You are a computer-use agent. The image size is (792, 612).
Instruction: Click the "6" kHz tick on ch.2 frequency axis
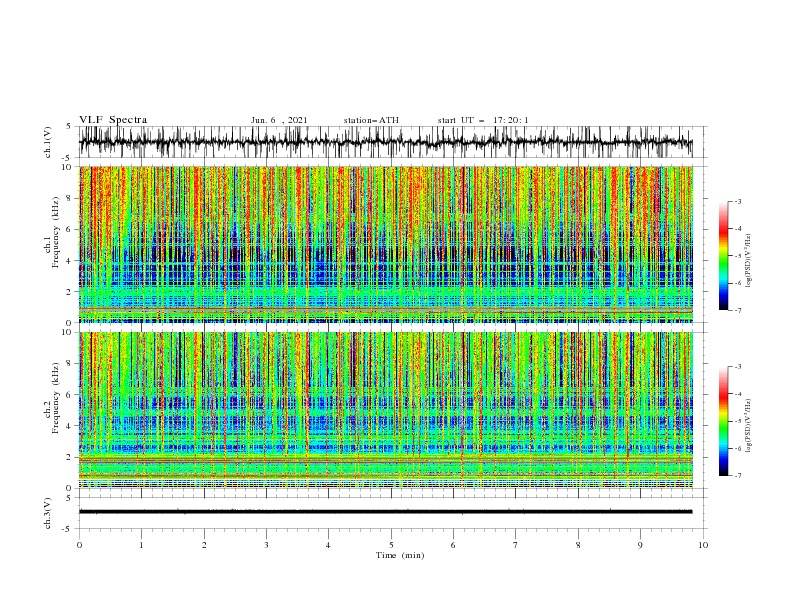click(70, 395)
